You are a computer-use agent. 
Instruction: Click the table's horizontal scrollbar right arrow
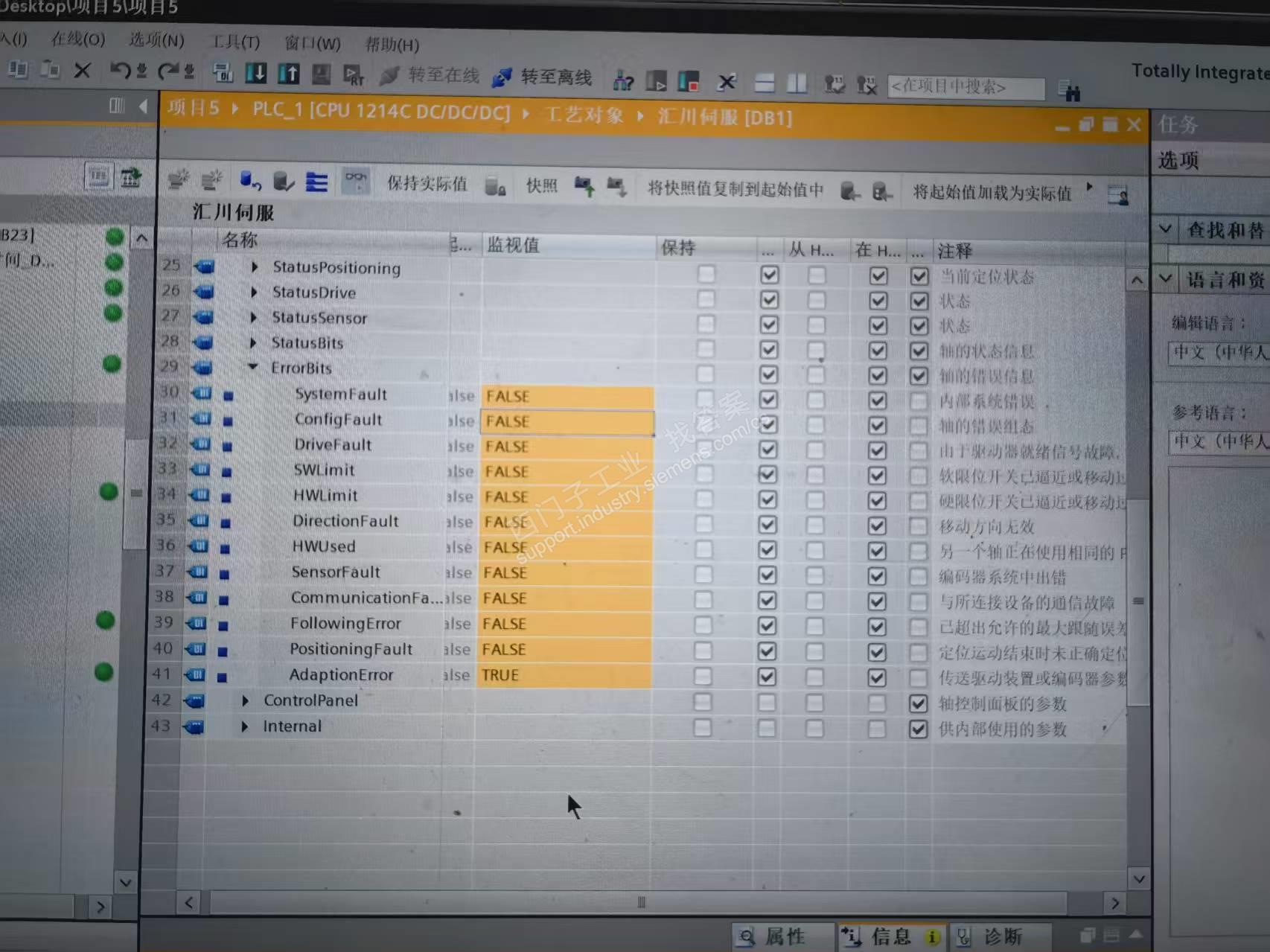pos(1114,903)
